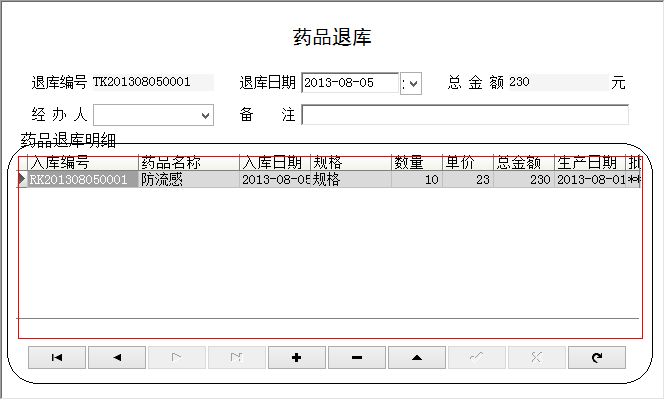665x400 pixels.
Task: Click the 总金额 field showing 230
Action: (558, 82)
